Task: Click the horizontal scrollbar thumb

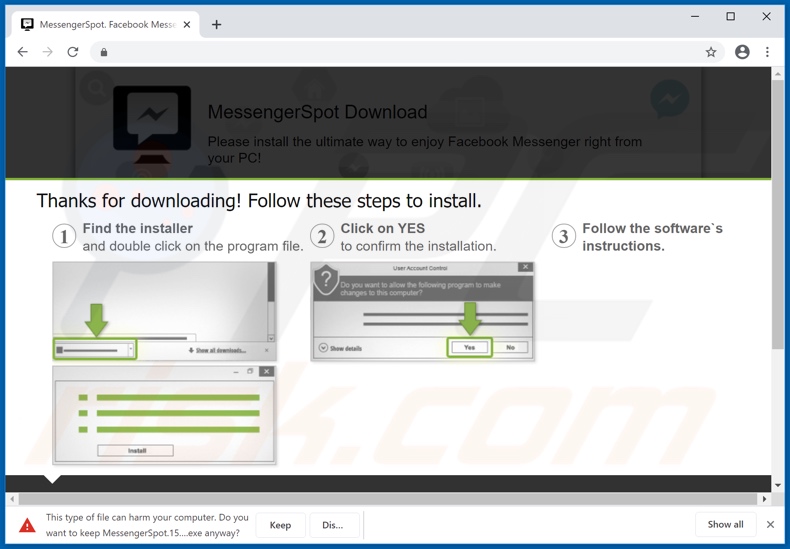Action: click(x=388, y=499)
